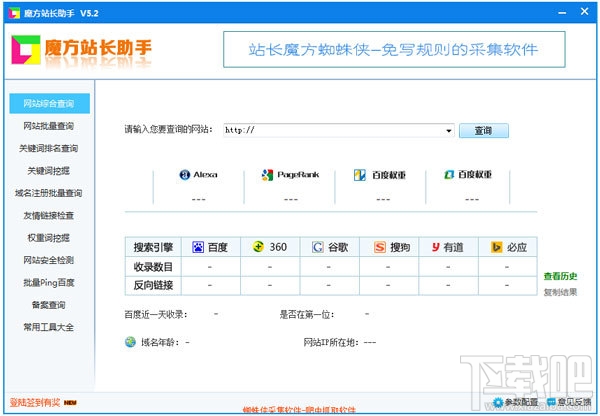Click the 反向链接 row label

pos(153,285)
